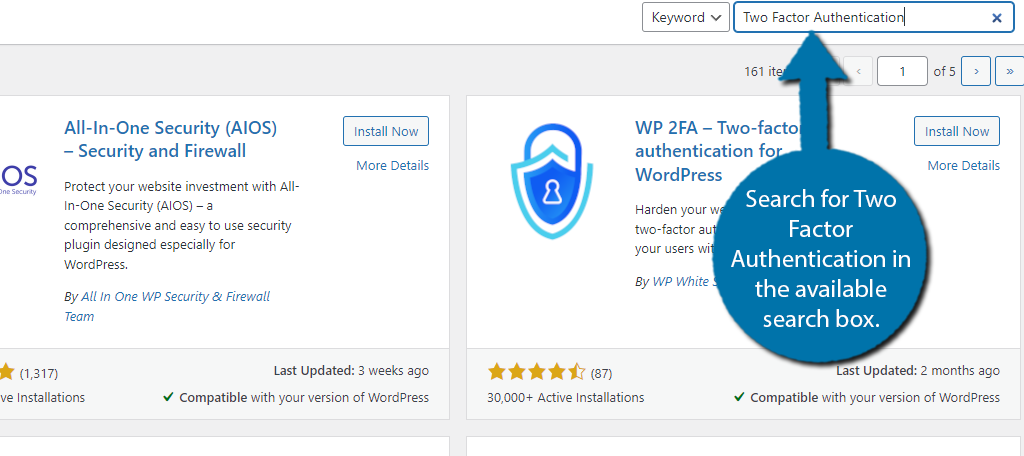Click the AIOS description paragraph
Image resolution: width=1024 pixels, height=456 pixels.
coord(182,225)
